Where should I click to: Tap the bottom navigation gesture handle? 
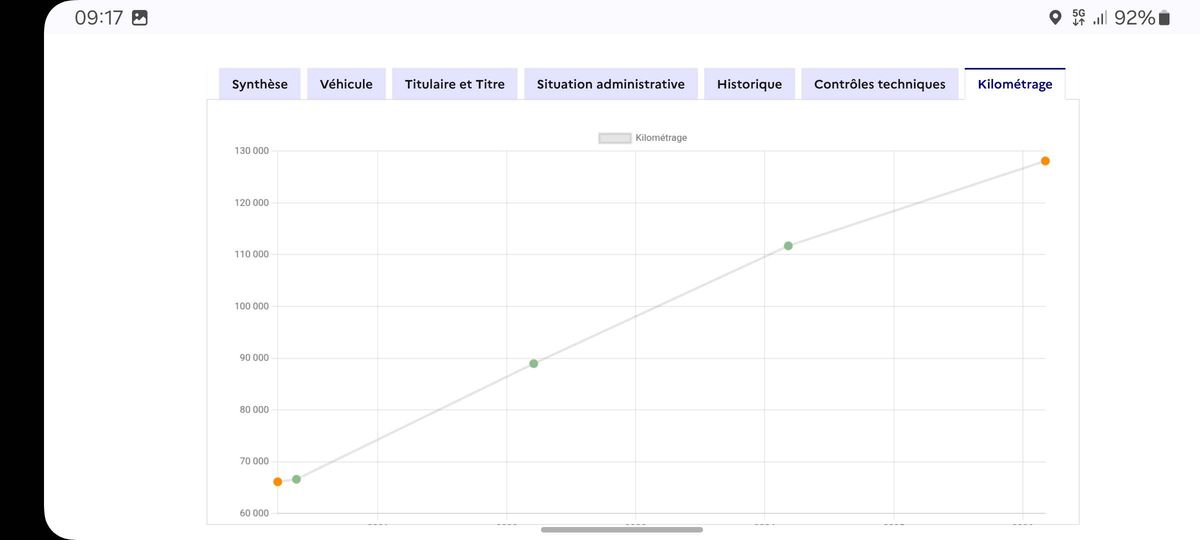point(622,530)
